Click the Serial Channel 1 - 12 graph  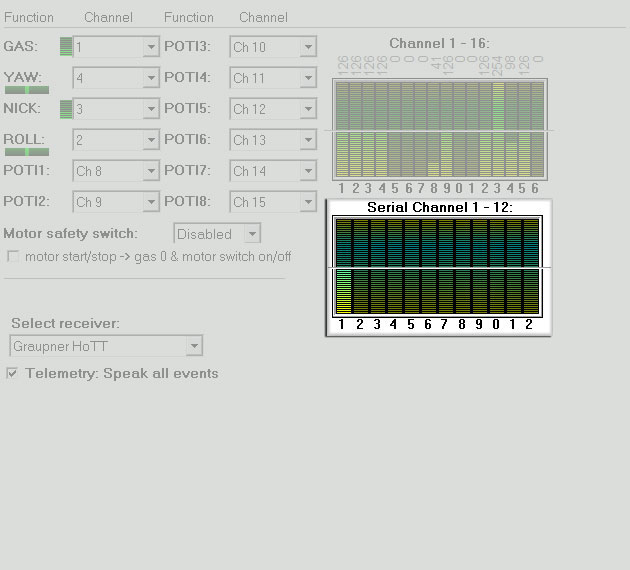438,267
